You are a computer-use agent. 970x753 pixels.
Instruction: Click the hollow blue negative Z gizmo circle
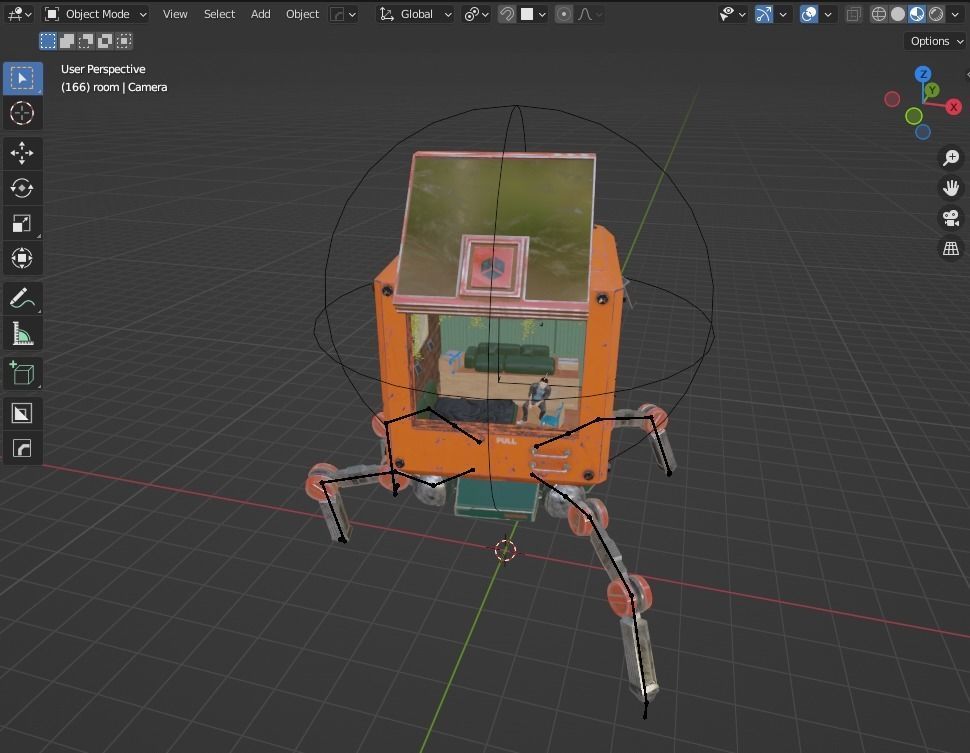pos(923,132)
